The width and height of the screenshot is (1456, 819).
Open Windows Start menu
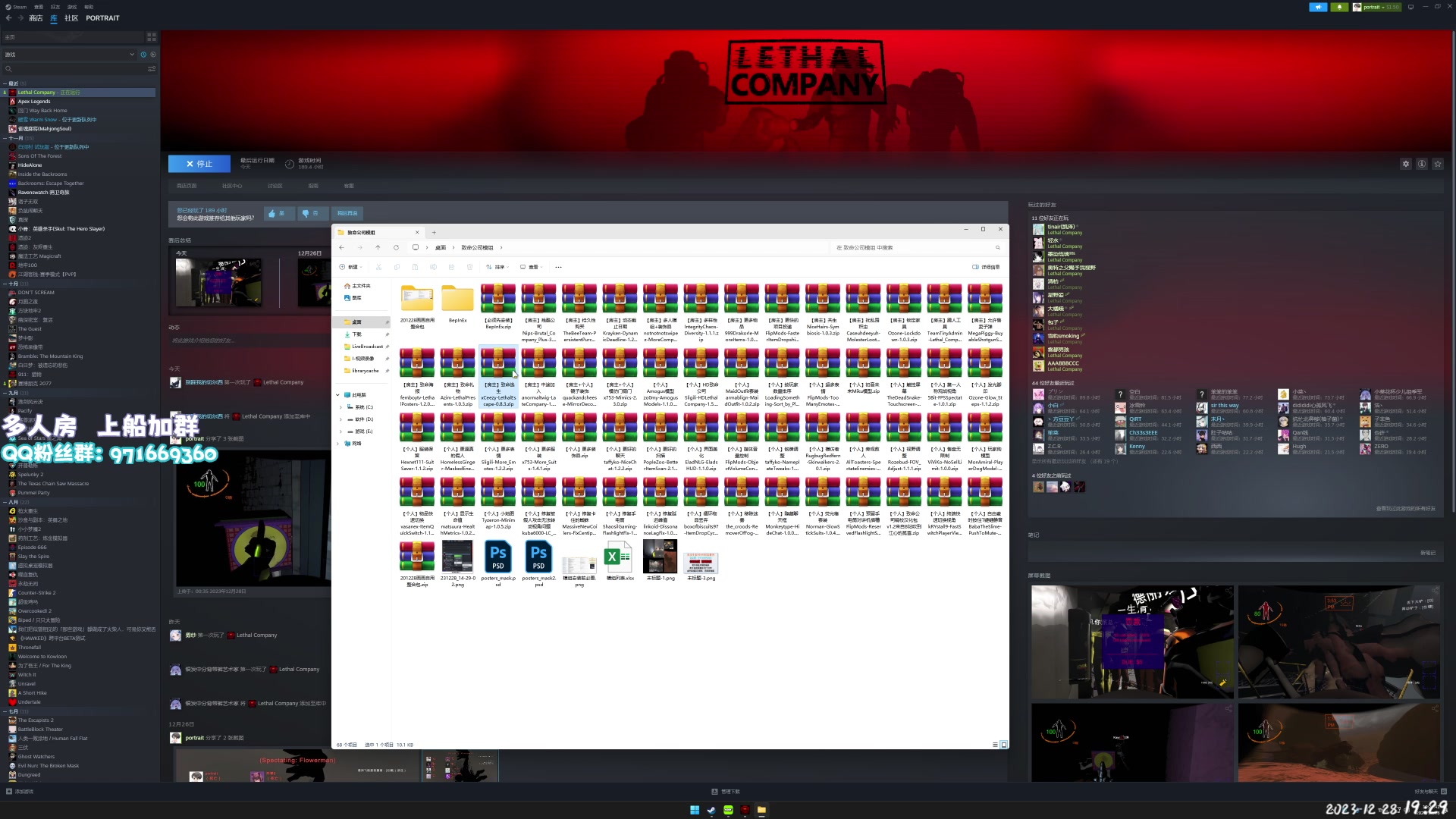coord(695,810)
